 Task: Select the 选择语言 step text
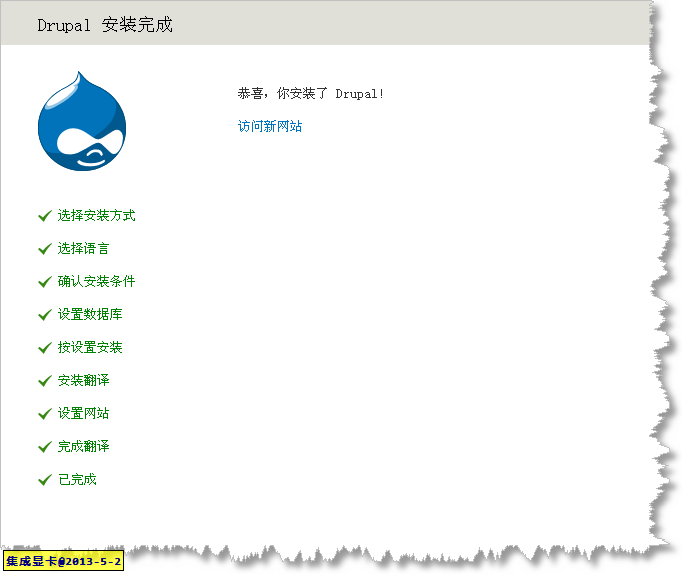point(83,248)
